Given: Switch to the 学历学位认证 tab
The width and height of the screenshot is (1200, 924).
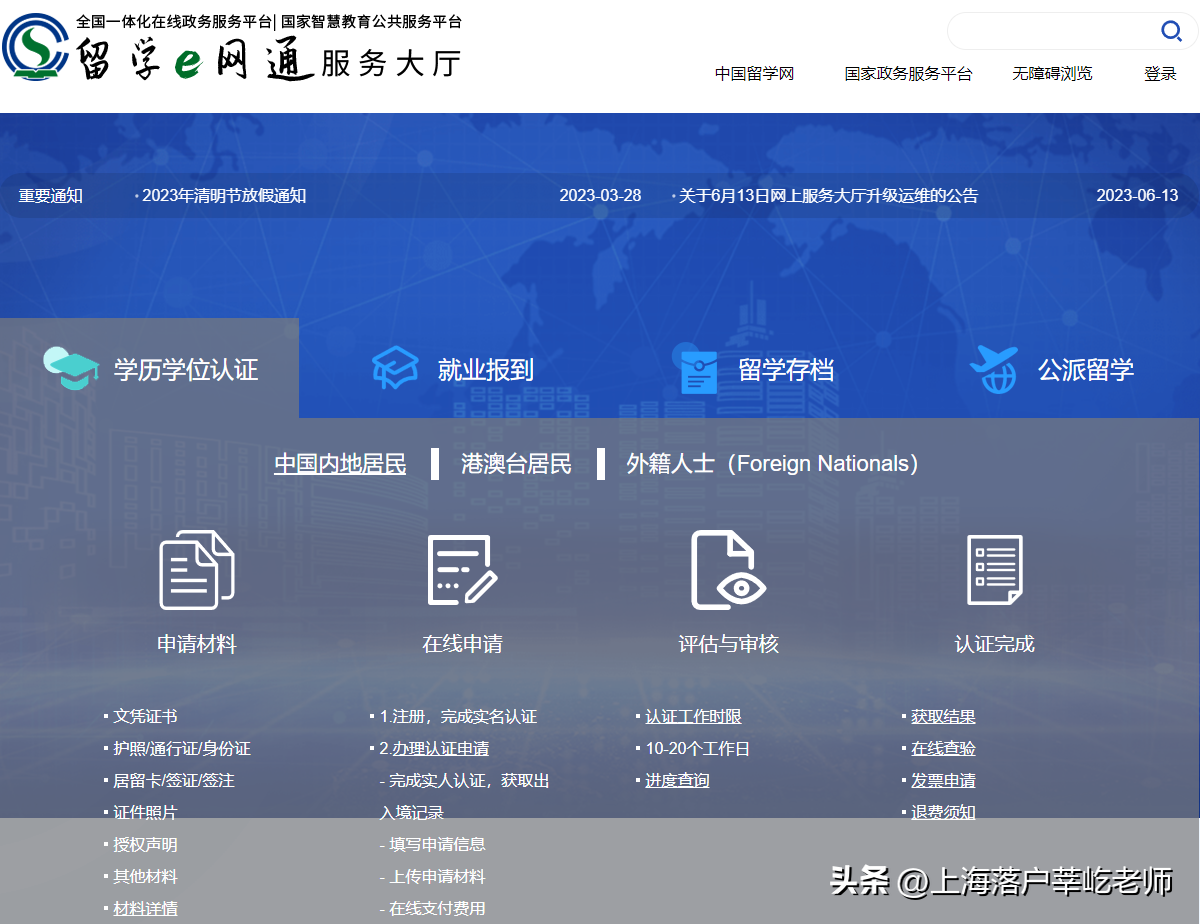Looking at the screenshot, I should tap(150, 369).
